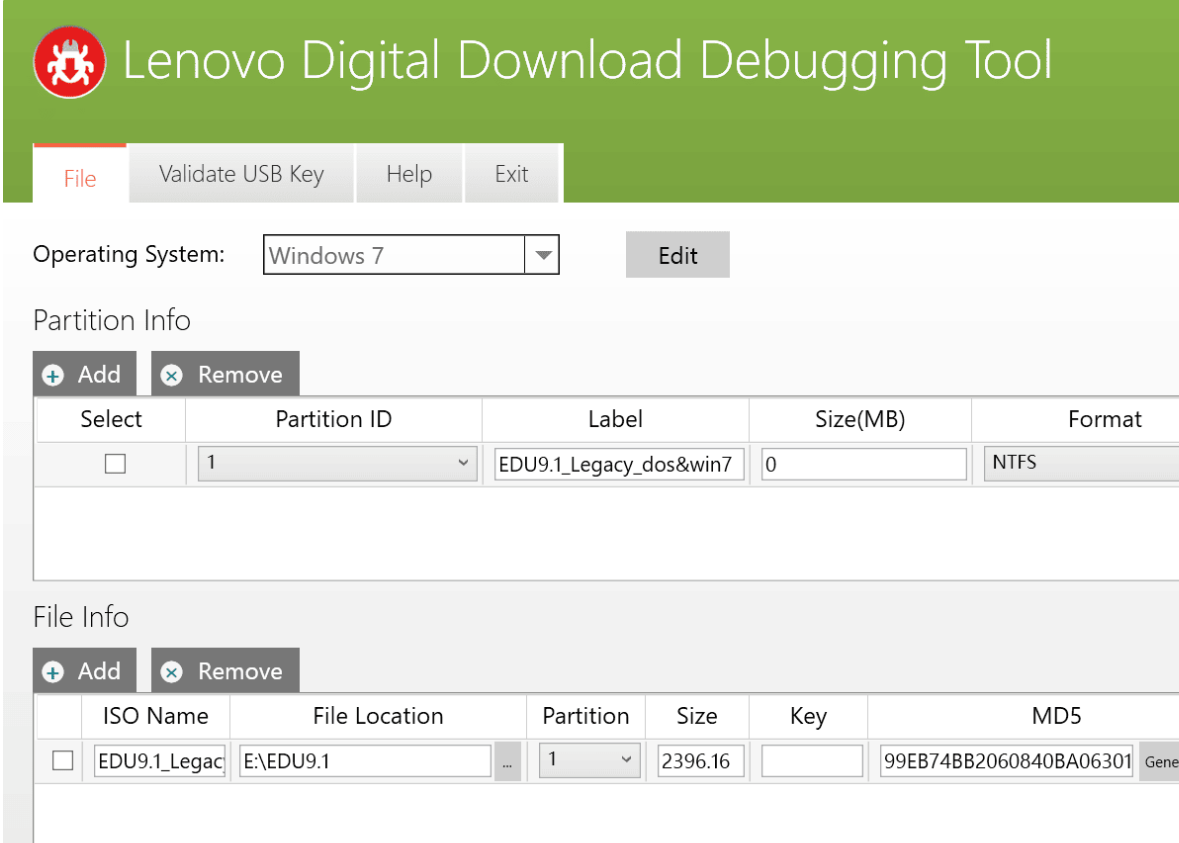1179x843 pixels.
Task: Open the Help tab
Action: [x=409, y=174]
